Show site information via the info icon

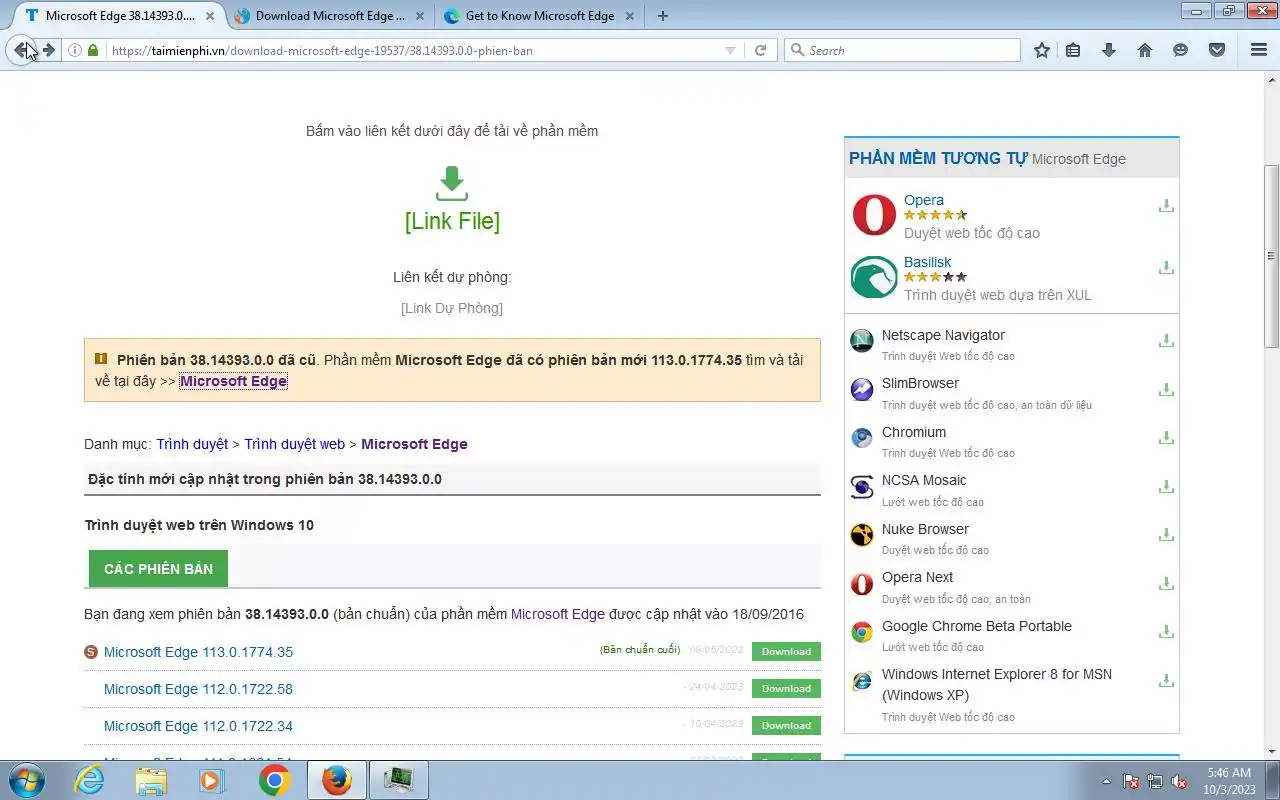tap(75, 50)
